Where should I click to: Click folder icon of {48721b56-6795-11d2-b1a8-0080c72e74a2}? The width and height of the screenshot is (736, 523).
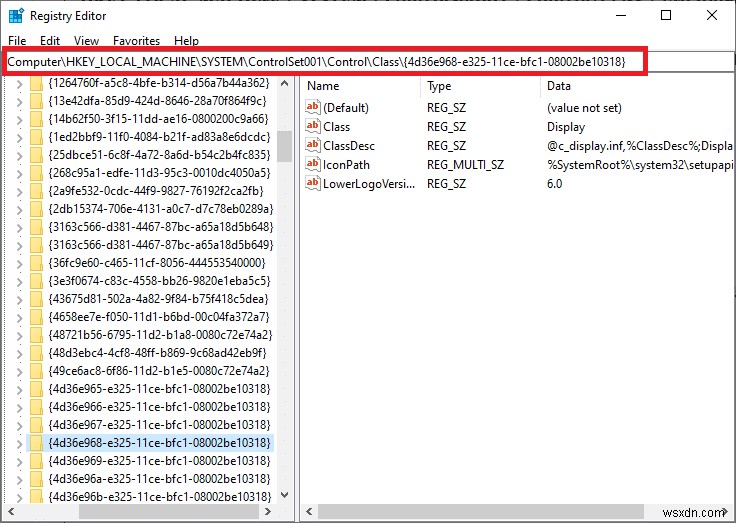click(x=36, y=335)
